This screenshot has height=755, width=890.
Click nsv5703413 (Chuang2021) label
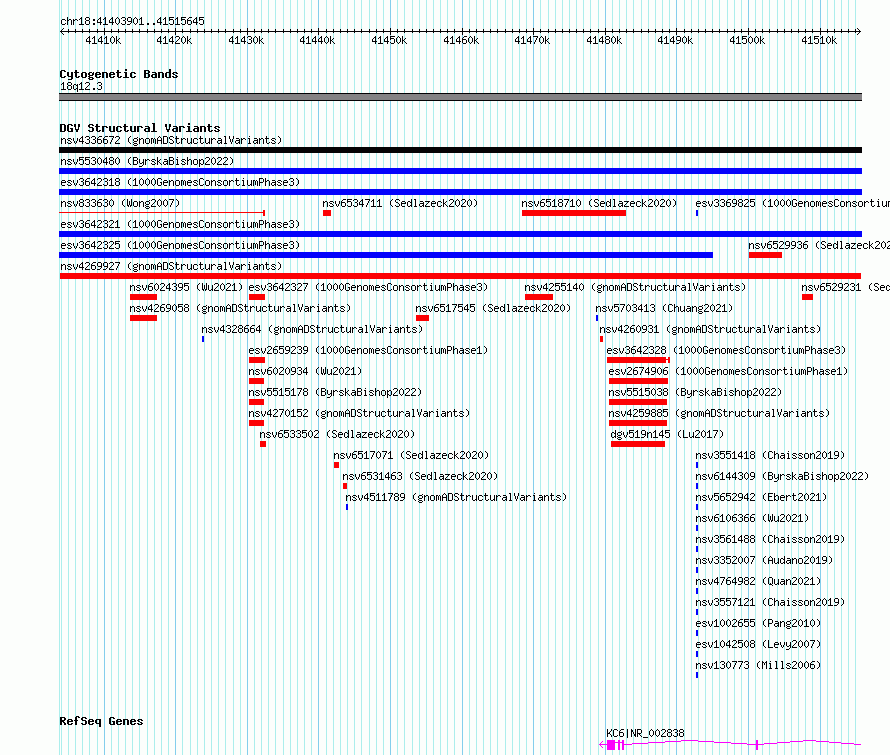pyautogui.click(x=664, y=308)
